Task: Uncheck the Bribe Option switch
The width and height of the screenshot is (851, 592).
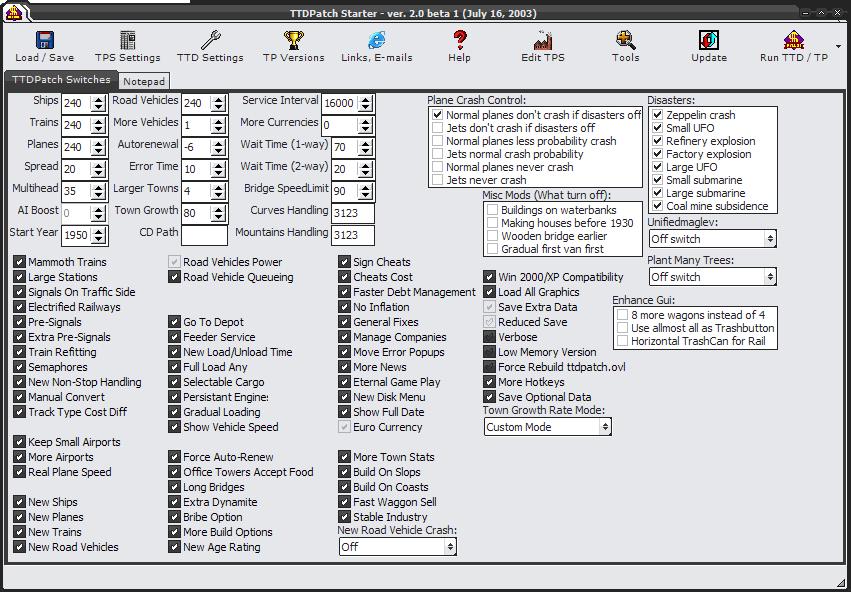Action: coord(174,517)
